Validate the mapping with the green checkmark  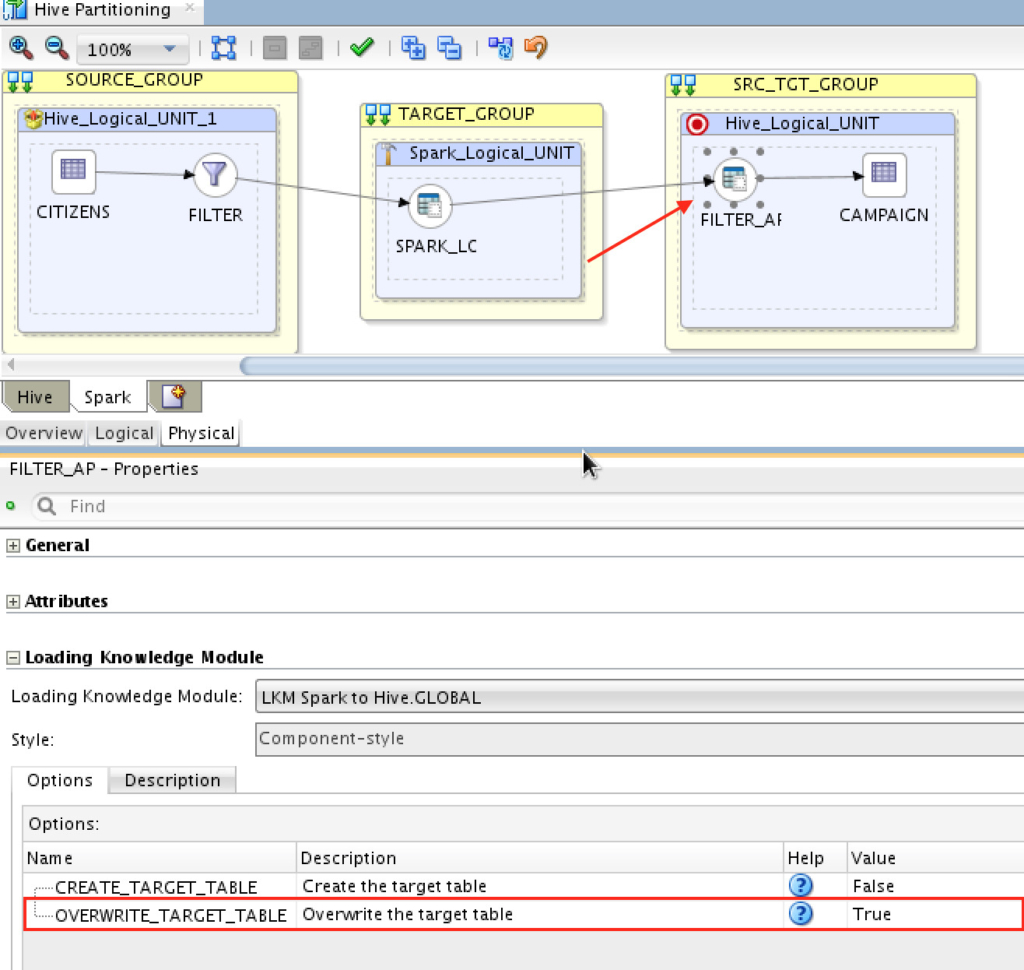click(362, 47)
